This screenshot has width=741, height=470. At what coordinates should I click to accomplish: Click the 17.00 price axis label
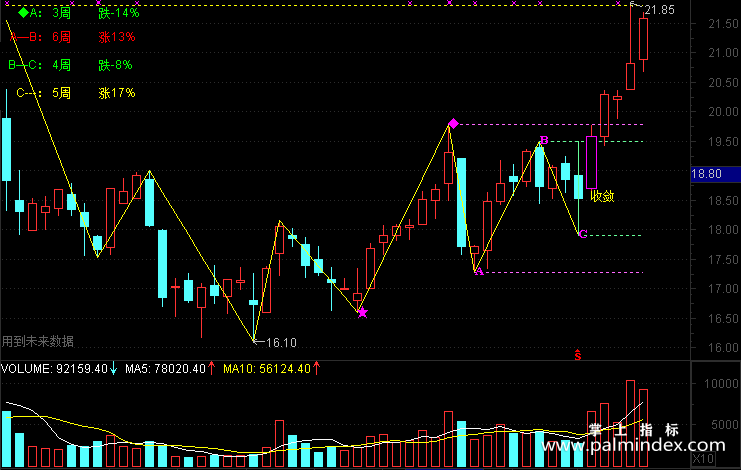pos(723,289)
